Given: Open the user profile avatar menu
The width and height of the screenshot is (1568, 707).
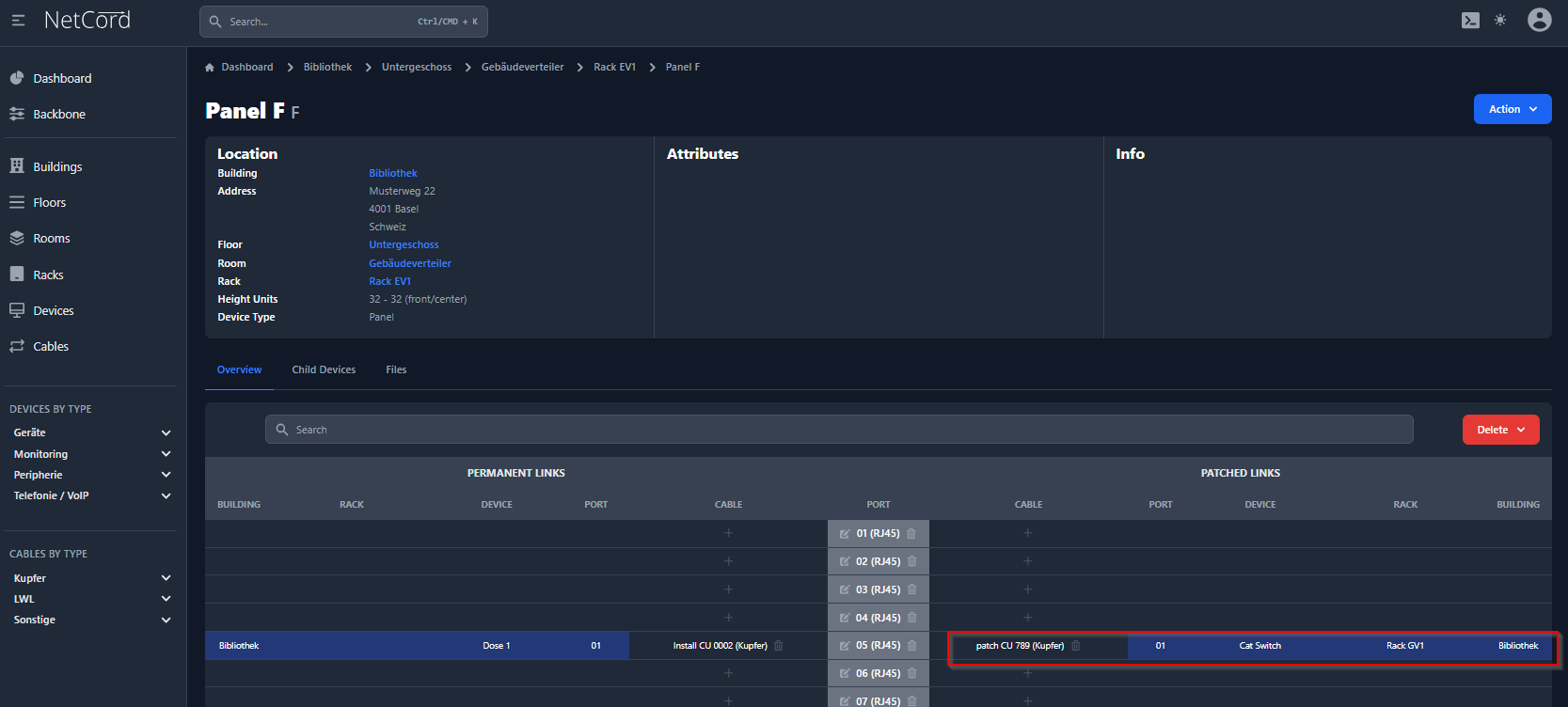Looking at the screenshot, I should [1539, 21].
